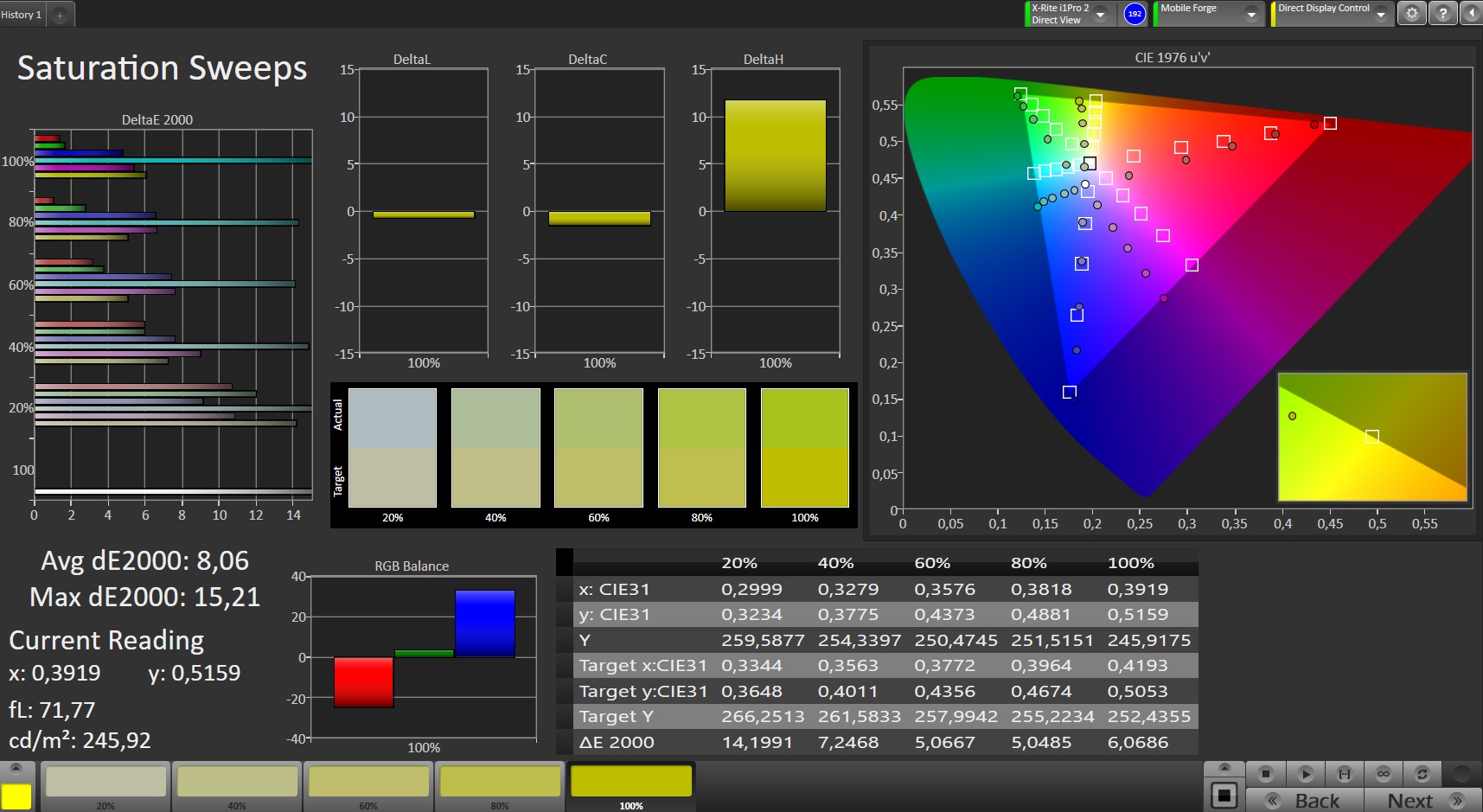This screenshot has width=1483, height=812.
Task: Expand the yellow color selector arrow bottom-left
Action: pyautogui.click(x=16, y=769)
